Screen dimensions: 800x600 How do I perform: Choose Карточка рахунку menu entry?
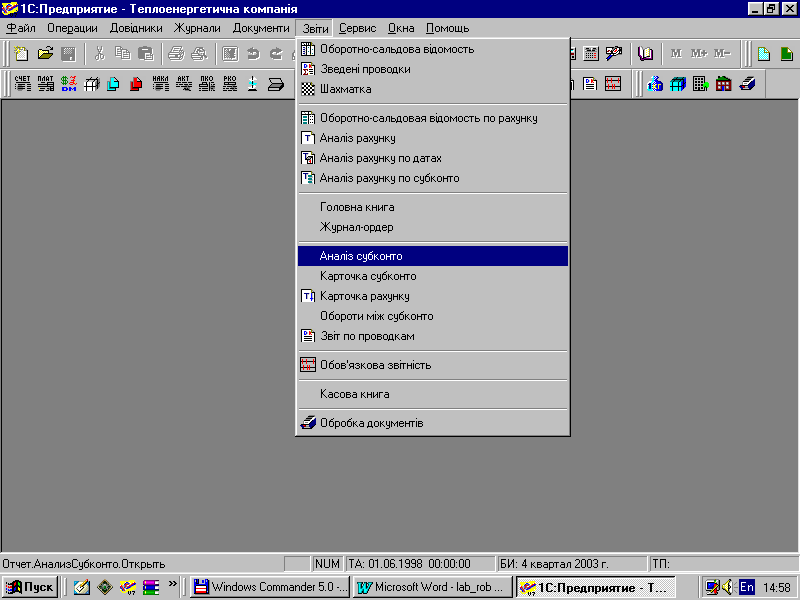coord(433,296)
